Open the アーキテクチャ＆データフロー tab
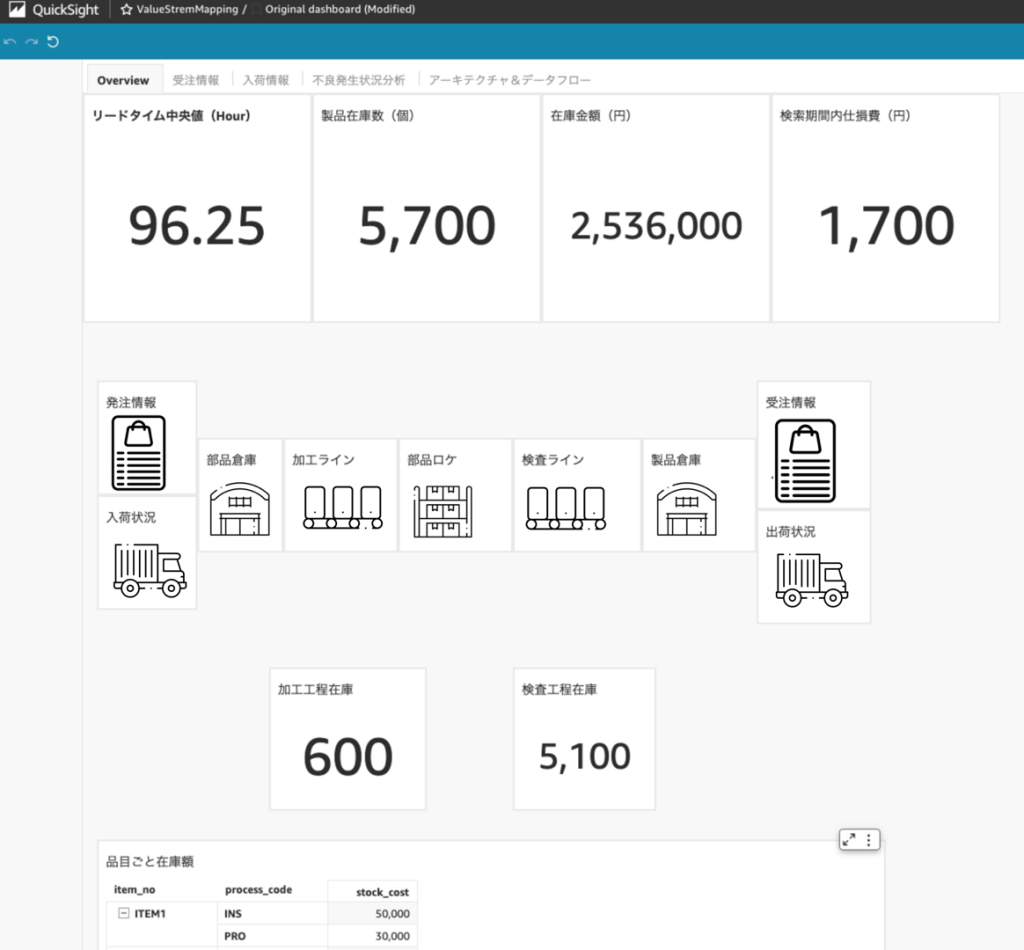1024x950 pixels. point(509,80)
